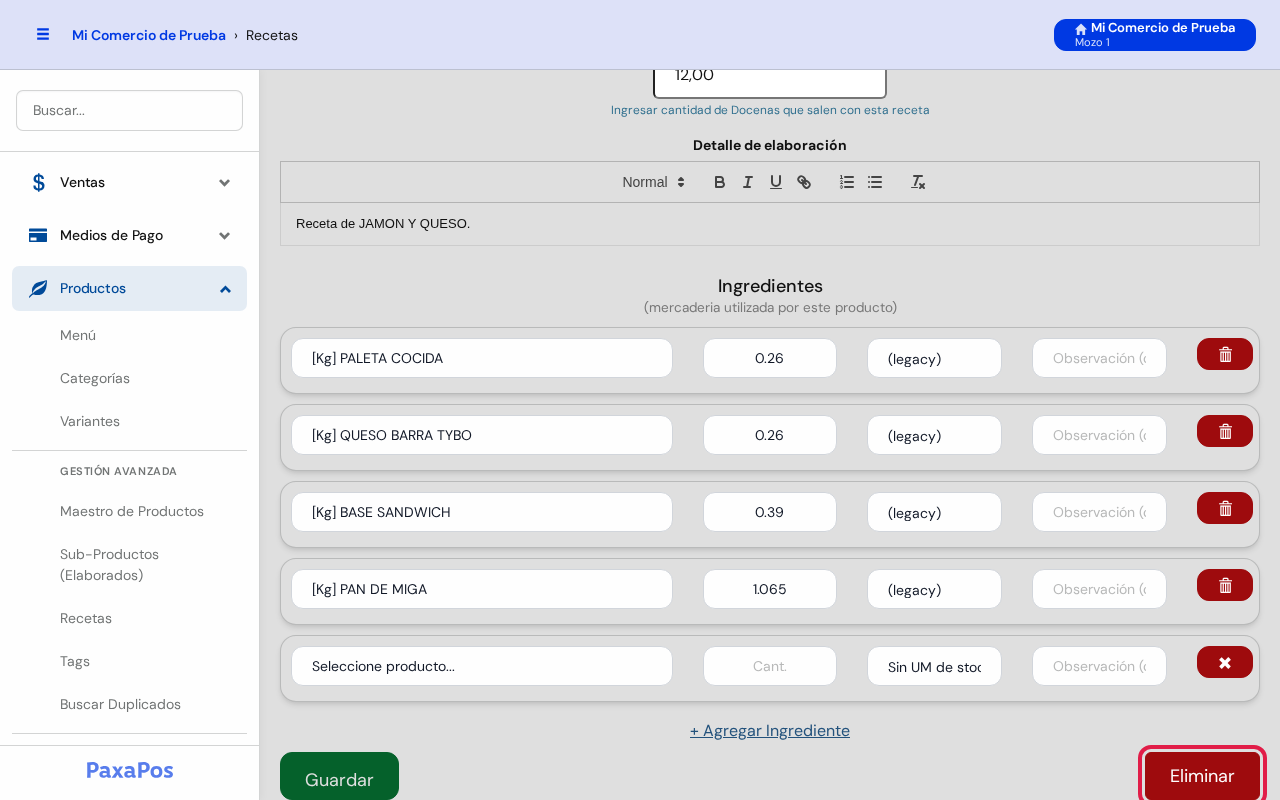Toggle italic formatting in editor
Image resolution: width=1280 pixels, height=800 pixels.
[x=747, y=182]
